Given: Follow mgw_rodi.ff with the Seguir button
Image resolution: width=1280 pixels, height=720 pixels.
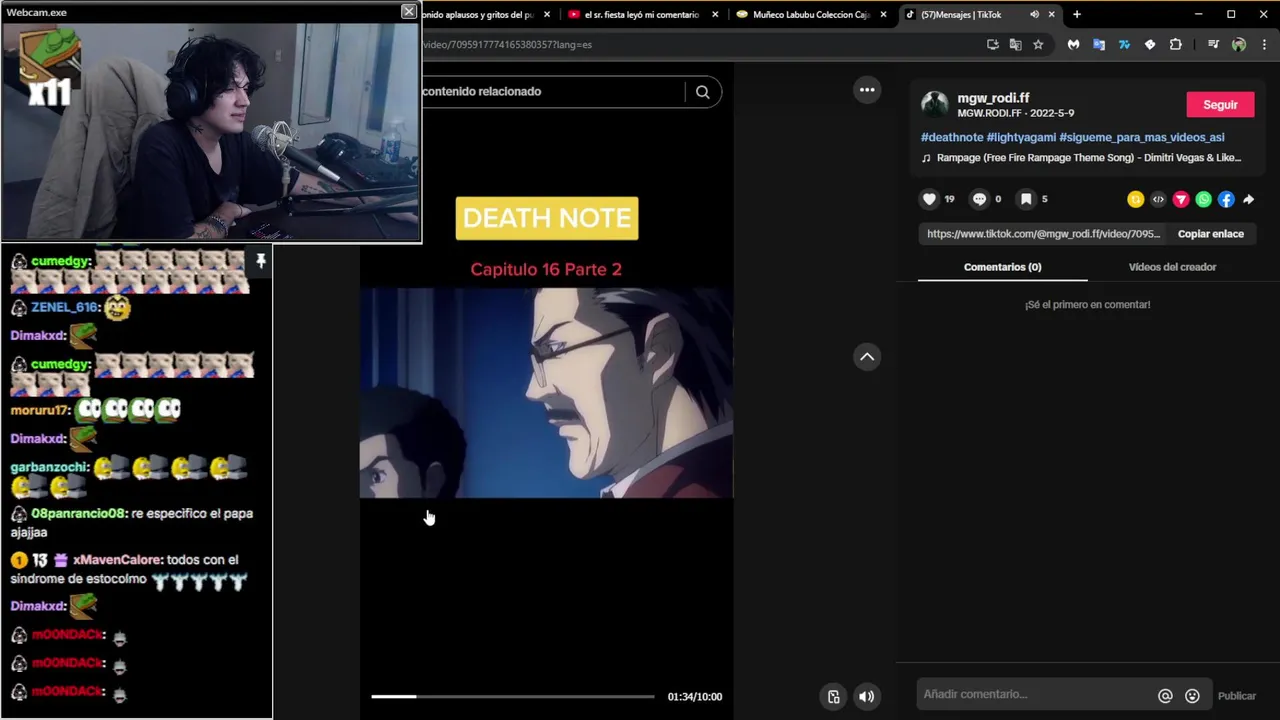Looking at the screenshot, I should click(1220, 105).
